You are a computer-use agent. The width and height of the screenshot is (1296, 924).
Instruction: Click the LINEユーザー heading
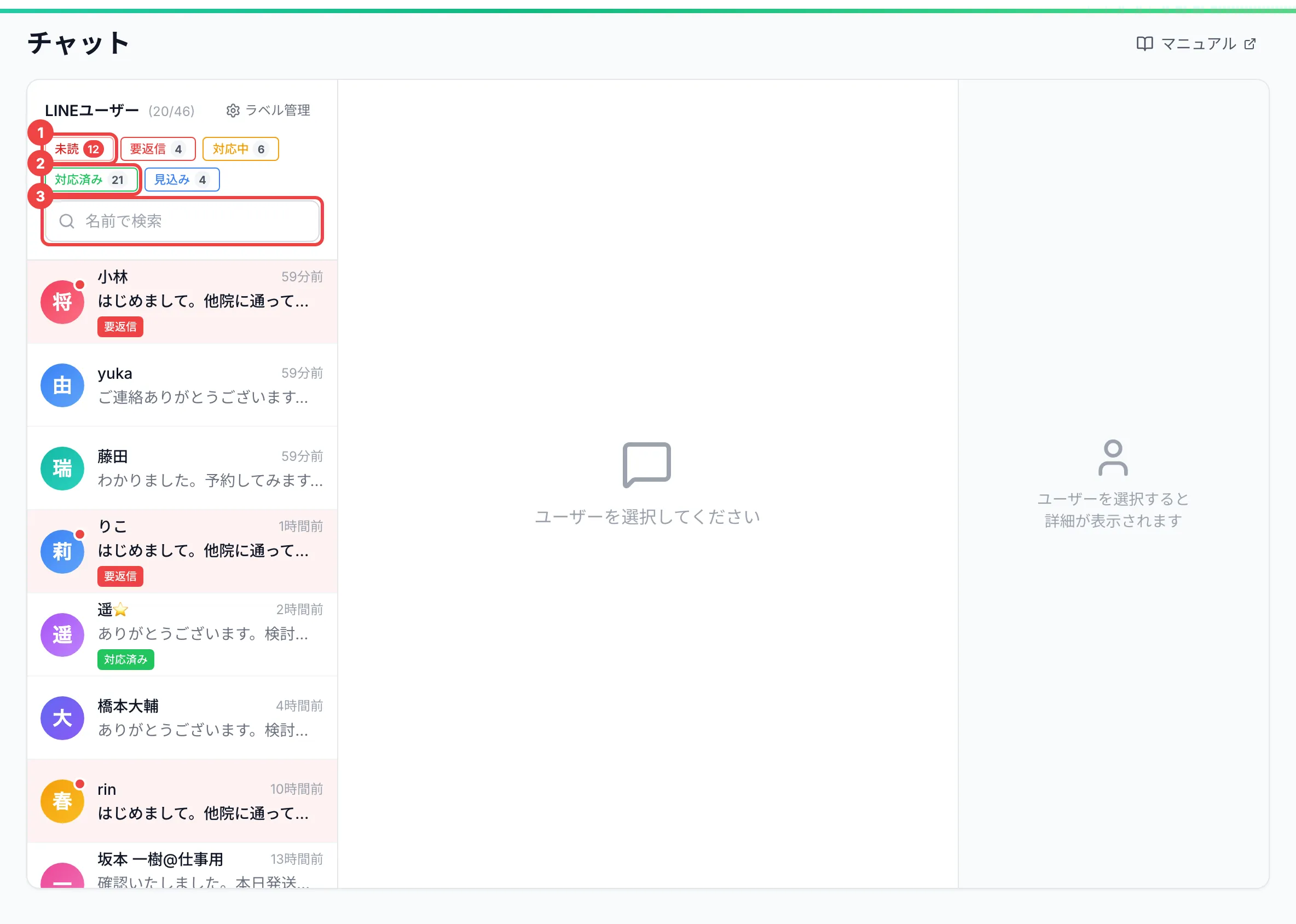pyautogui.click(x=91, y=111)
